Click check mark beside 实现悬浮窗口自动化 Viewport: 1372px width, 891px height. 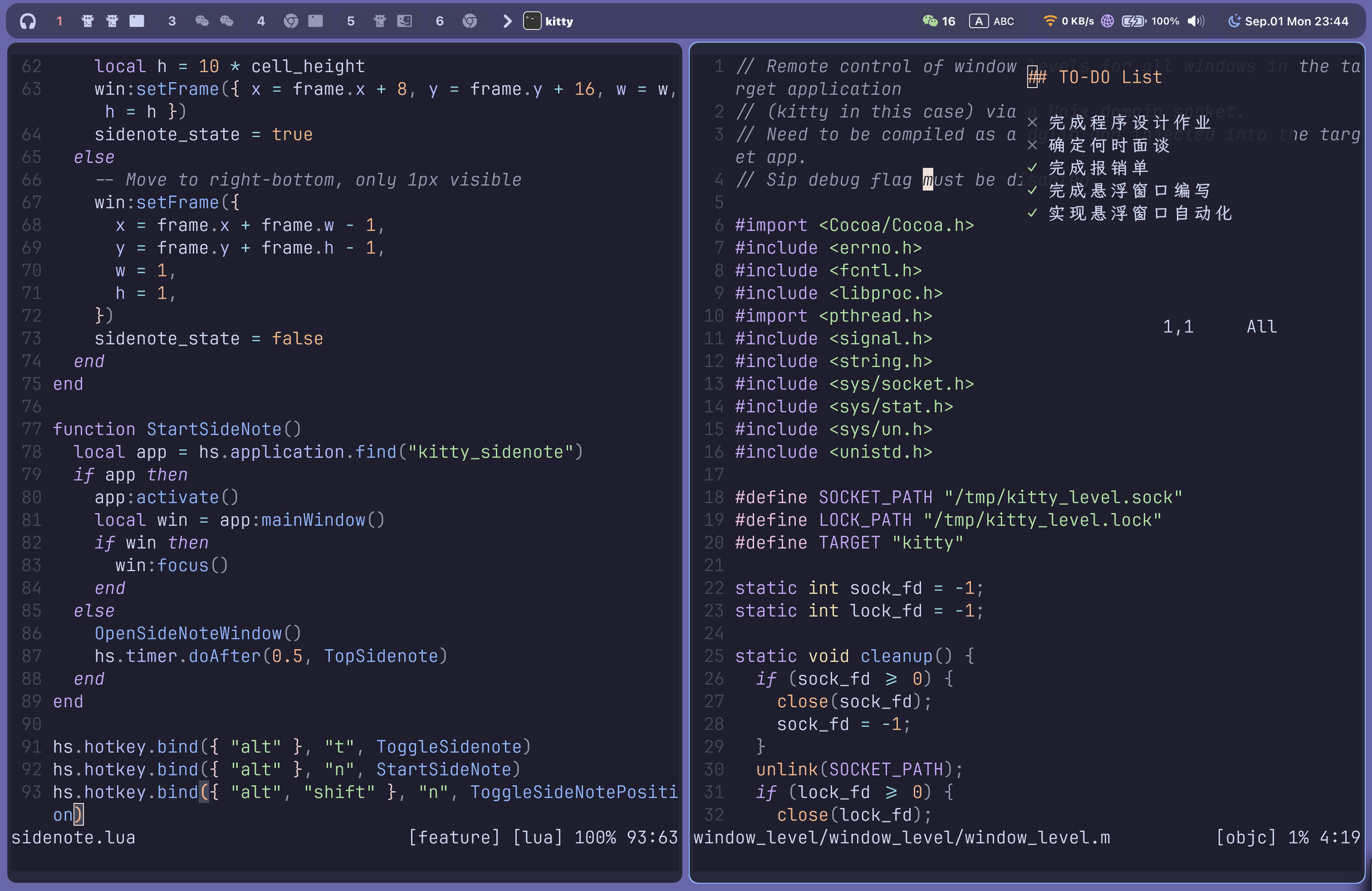click(x=1033, y=213)
